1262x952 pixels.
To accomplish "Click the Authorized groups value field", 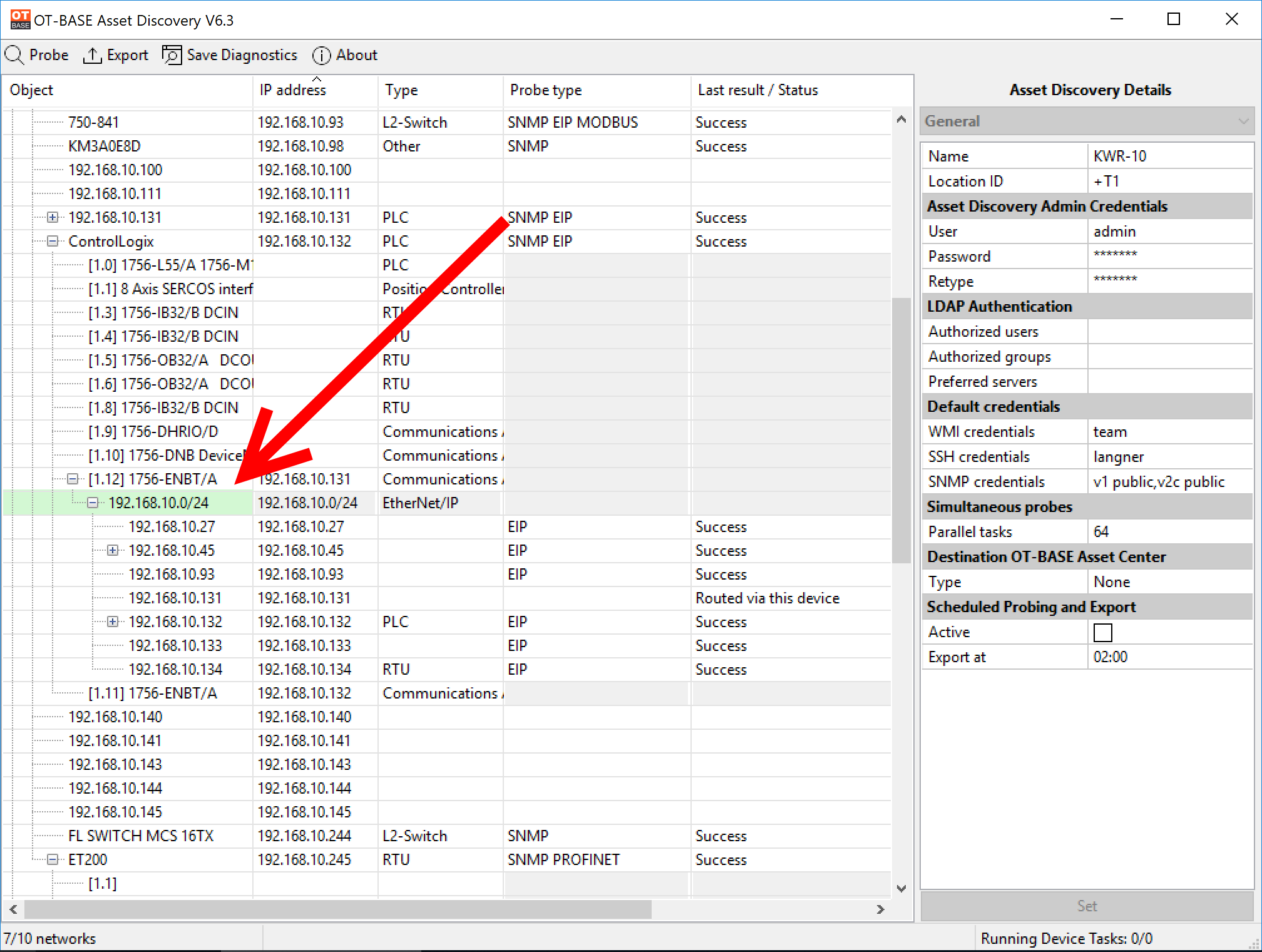I will (x=1170, y=356).
